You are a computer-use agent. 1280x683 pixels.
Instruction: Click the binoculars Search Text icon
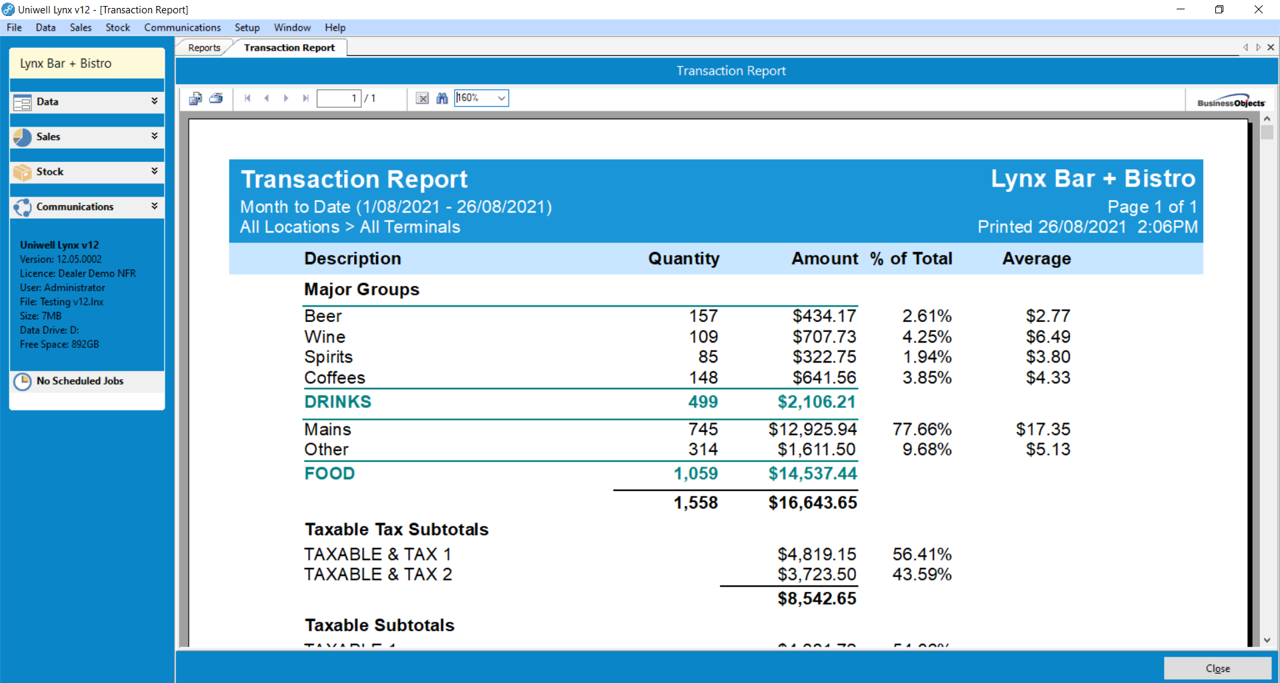[x=441, y=98]
